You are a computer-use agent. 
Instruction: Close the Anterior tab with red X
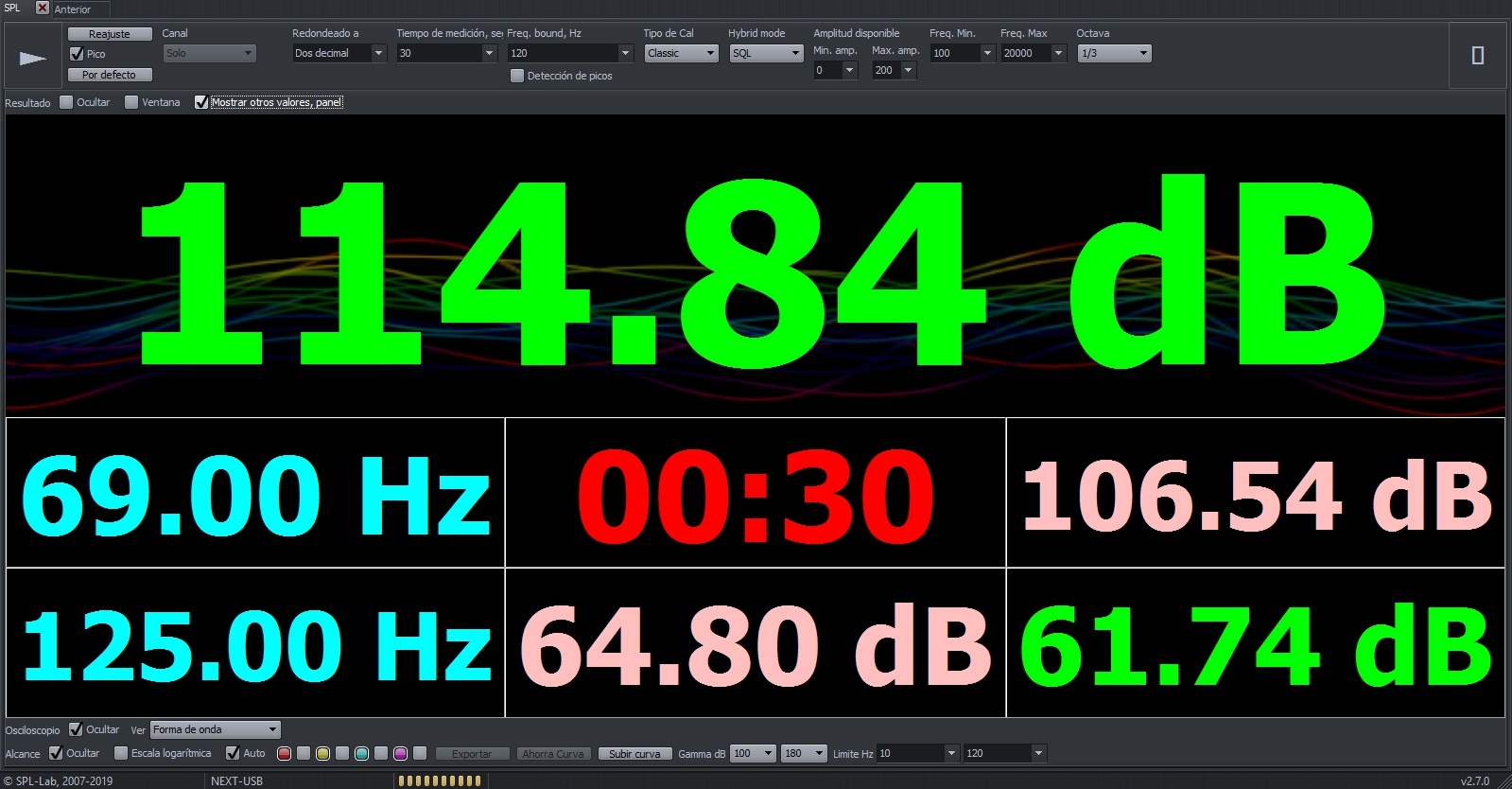pyautogui.click(x=43, y=8)
